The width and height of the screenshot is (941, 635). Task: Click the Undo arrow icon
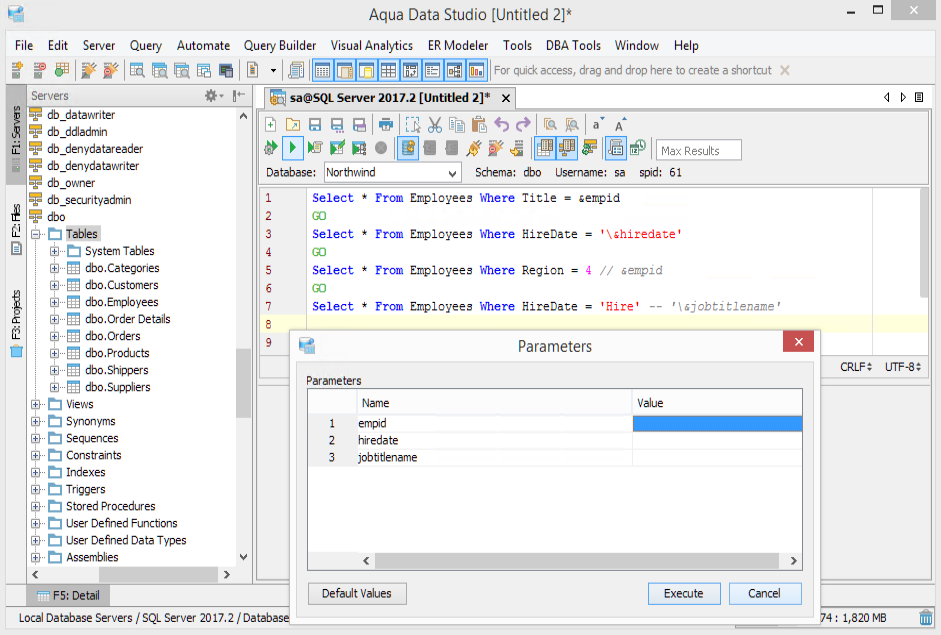pyautogui.click(x=501, y=125)
